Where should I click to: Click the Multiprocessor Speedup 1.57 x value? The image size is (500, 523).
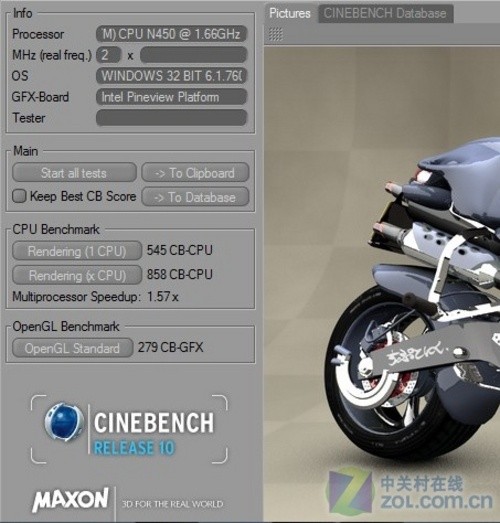(163, 296)
